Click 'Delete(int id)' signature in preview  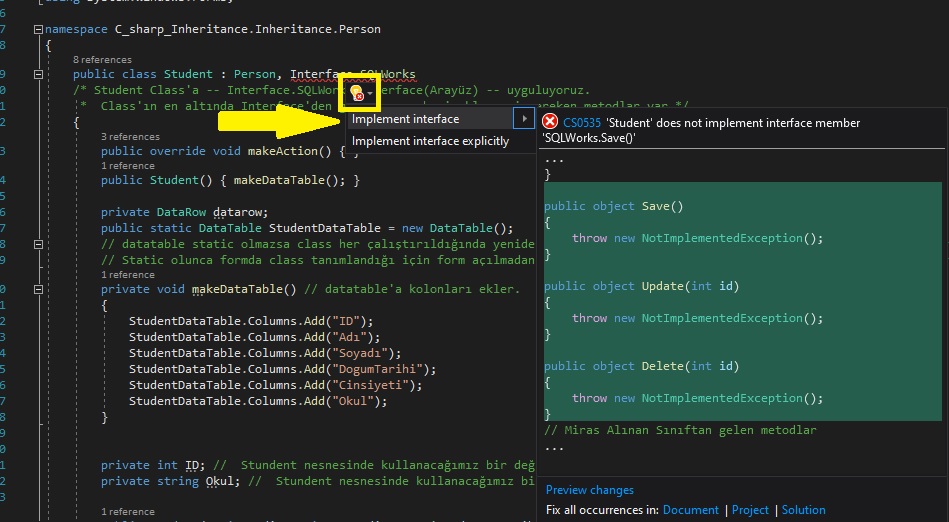(691, 366)
